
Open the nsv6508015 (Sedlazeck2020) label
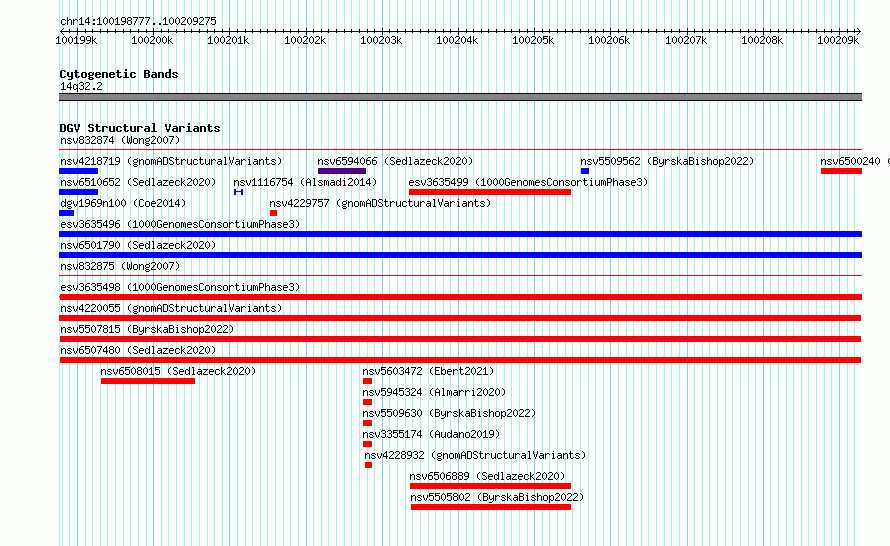pos(178,371)
